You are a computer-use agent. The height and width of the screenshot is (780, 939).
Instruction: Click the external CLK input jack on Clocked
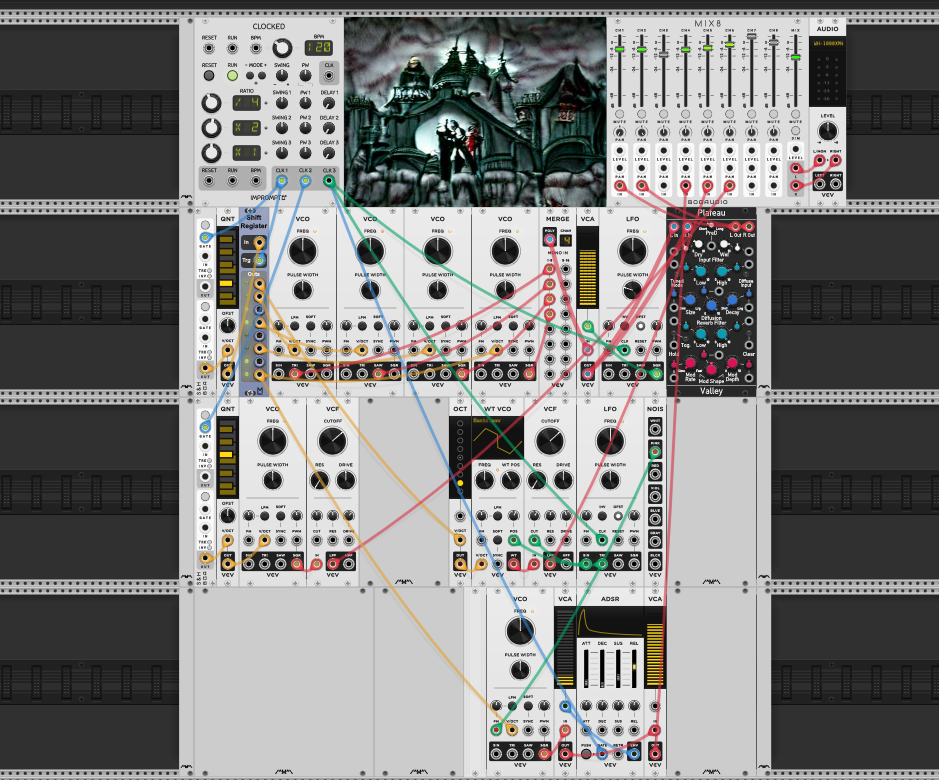(x=329, y=75)
